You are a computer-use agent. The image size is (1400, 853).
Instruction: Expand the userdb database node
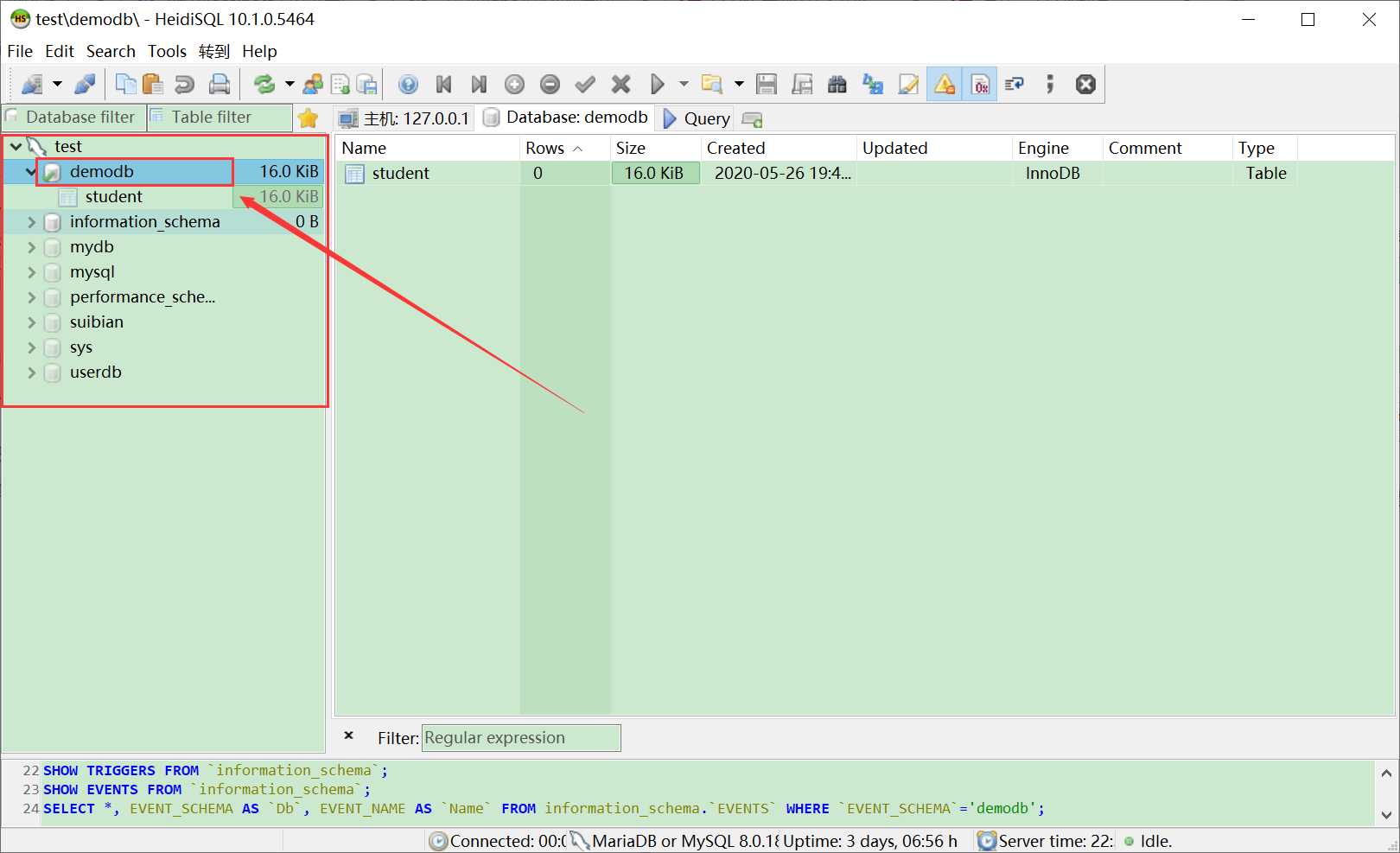coord(31,372)
